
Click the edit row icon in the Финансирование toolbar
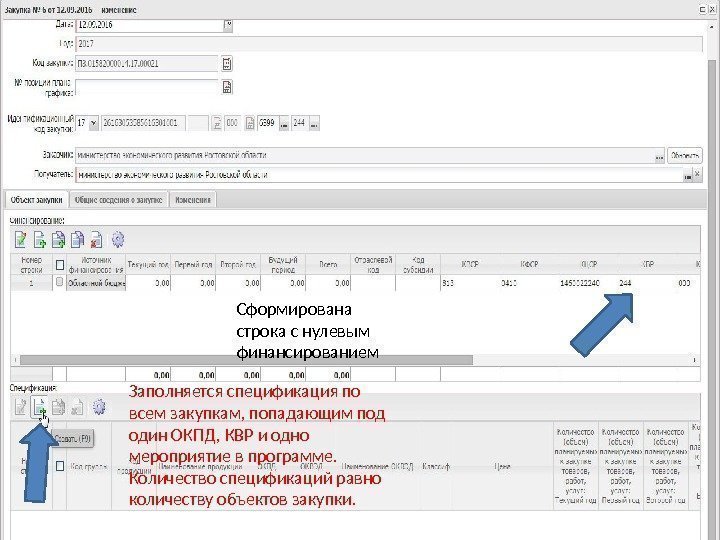click(x=21, y=239)
